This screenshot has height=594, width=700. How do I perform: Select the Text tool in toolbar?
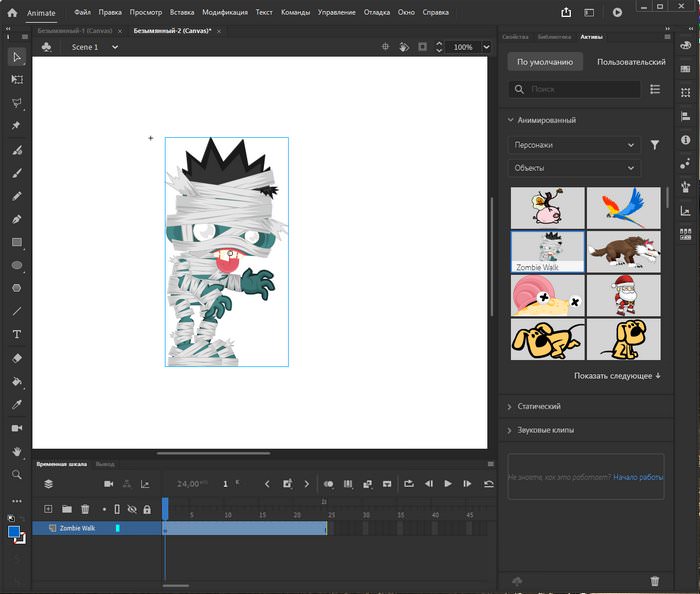[17, 334]
